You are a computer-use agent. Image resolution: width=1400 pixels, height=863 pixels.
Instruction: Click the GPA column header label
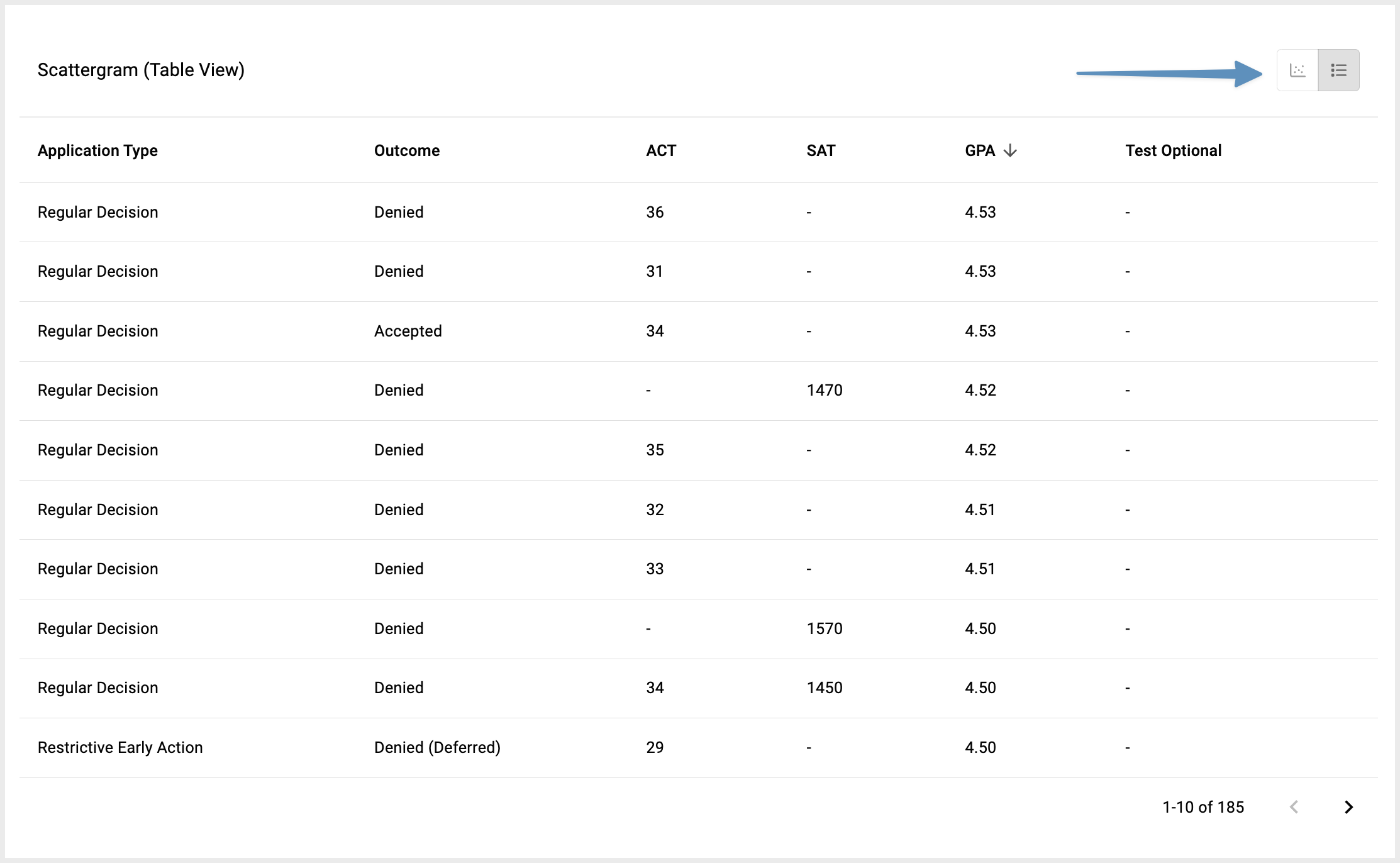[980, 150]
